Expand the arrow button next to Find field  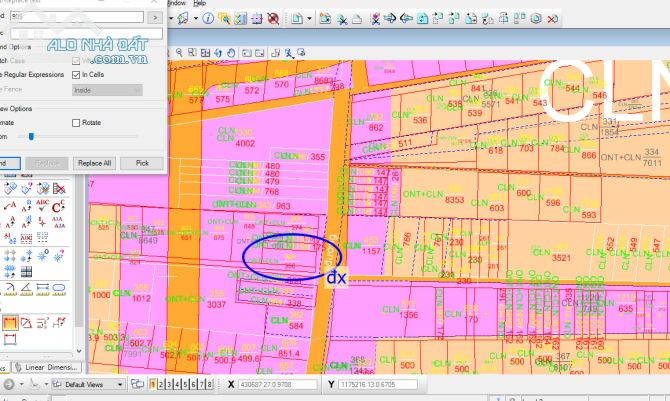click(x=155, y=17)
